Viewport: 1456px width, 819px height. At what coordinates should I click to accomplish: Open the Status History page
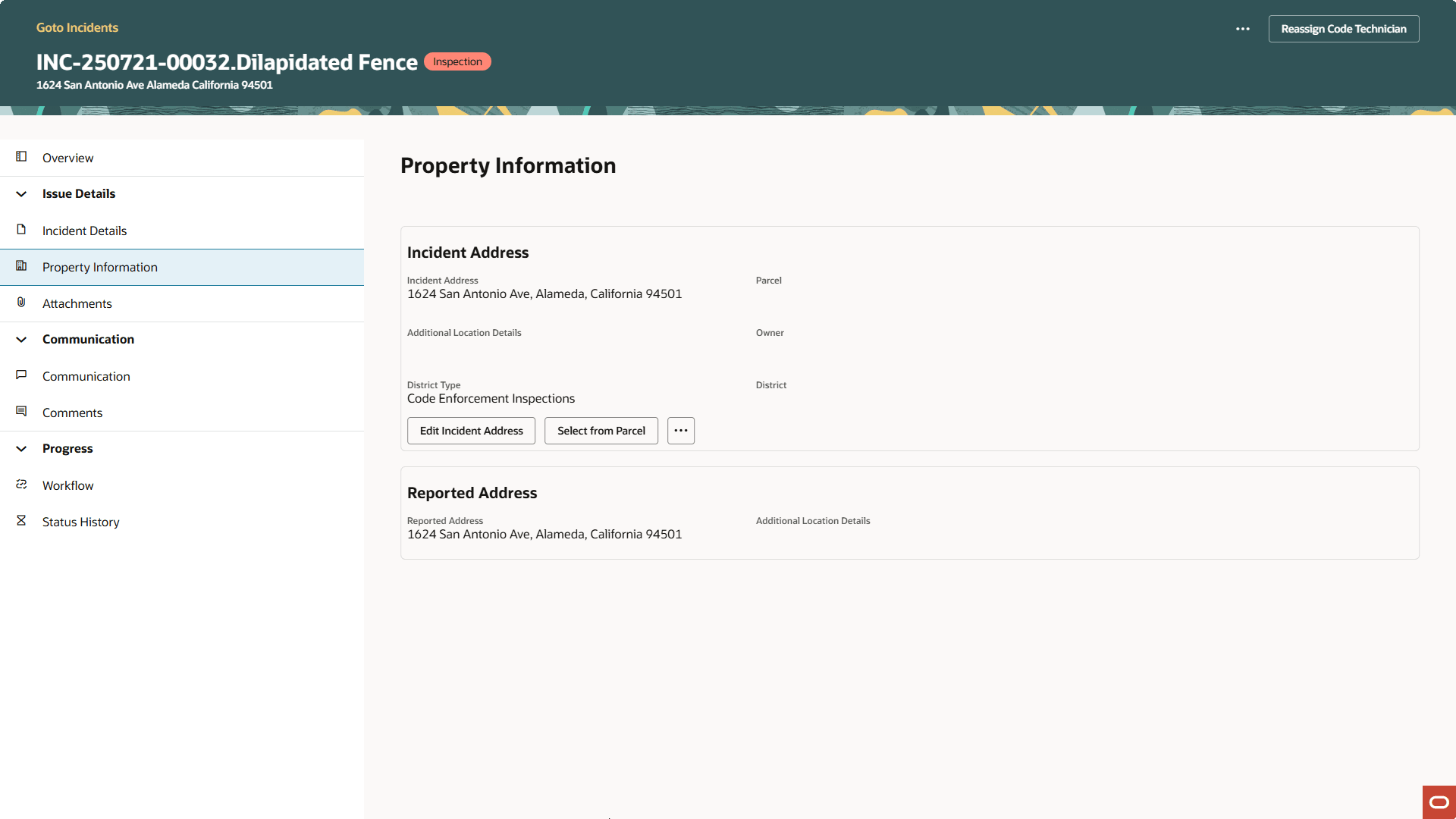[80, 522]
